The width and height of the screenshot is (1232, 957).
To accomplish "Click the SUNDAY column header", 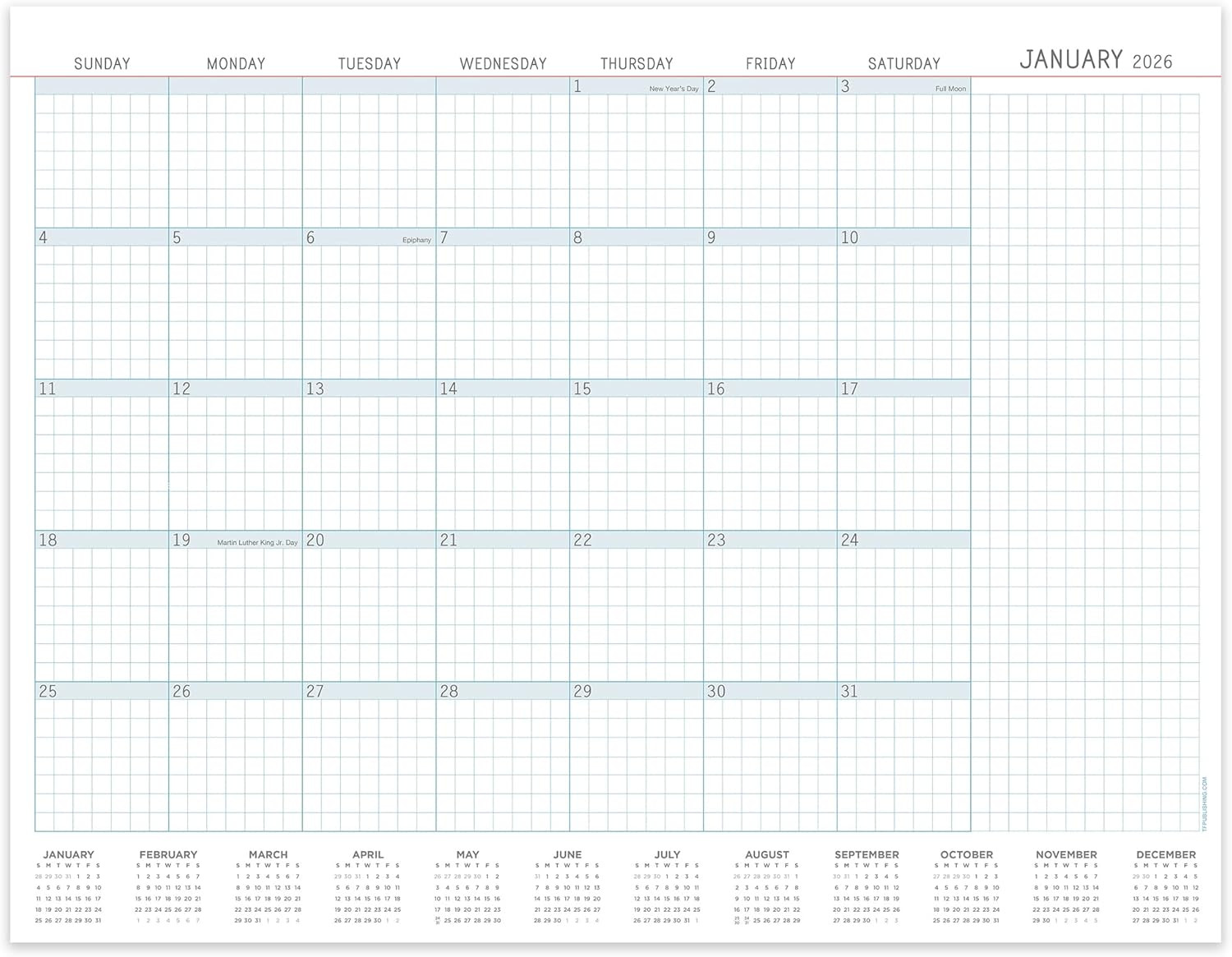I will pyautogui.click(x=102, y=63).
